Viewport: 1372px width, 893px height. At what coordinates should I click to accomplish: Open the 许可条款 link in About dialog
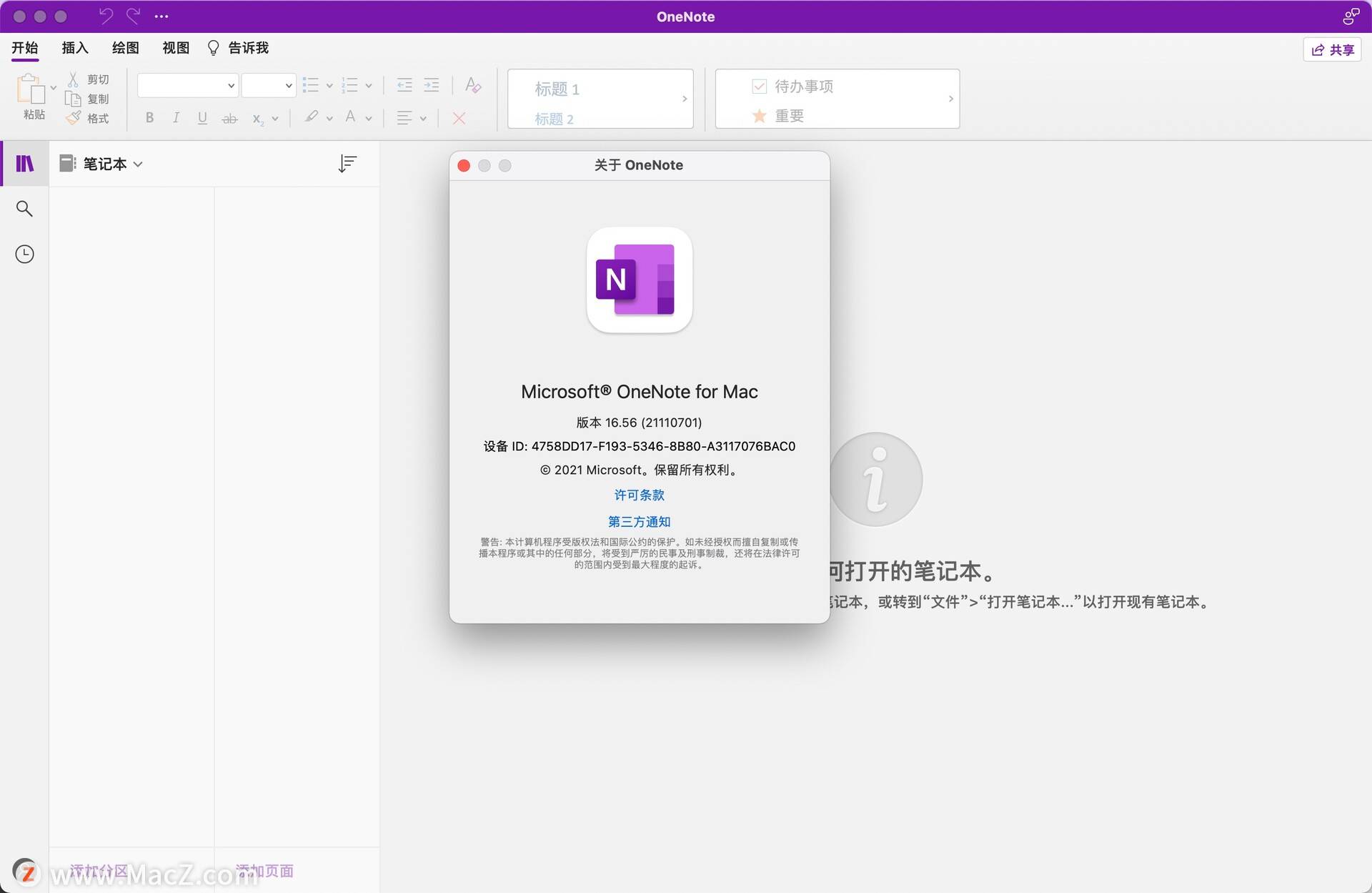[x=638, y=495]
